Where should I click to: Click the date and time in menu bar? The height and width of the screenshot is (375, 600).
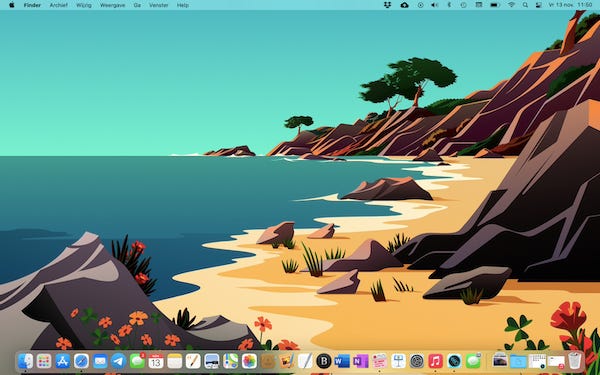pos(577,5)
